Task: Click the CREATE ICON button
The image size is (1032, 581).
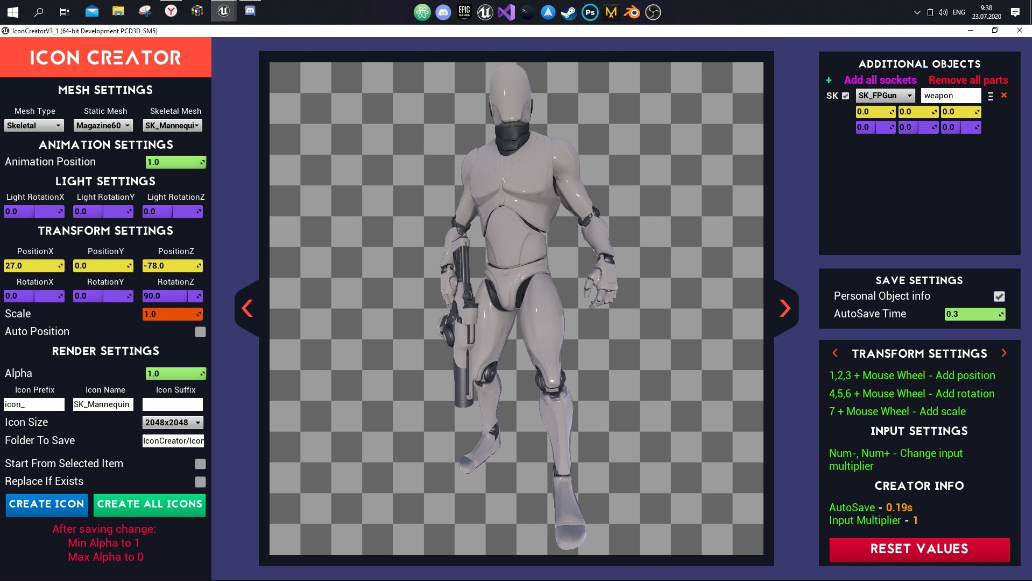Action: click(x=47, y=505)
